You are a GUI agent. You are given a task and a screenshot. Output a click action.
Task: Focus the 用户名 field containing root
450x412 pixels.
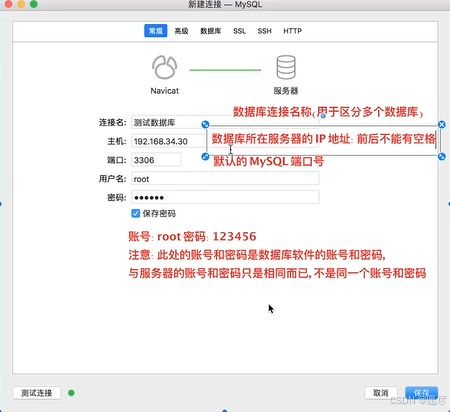click(x=225, y=179)
